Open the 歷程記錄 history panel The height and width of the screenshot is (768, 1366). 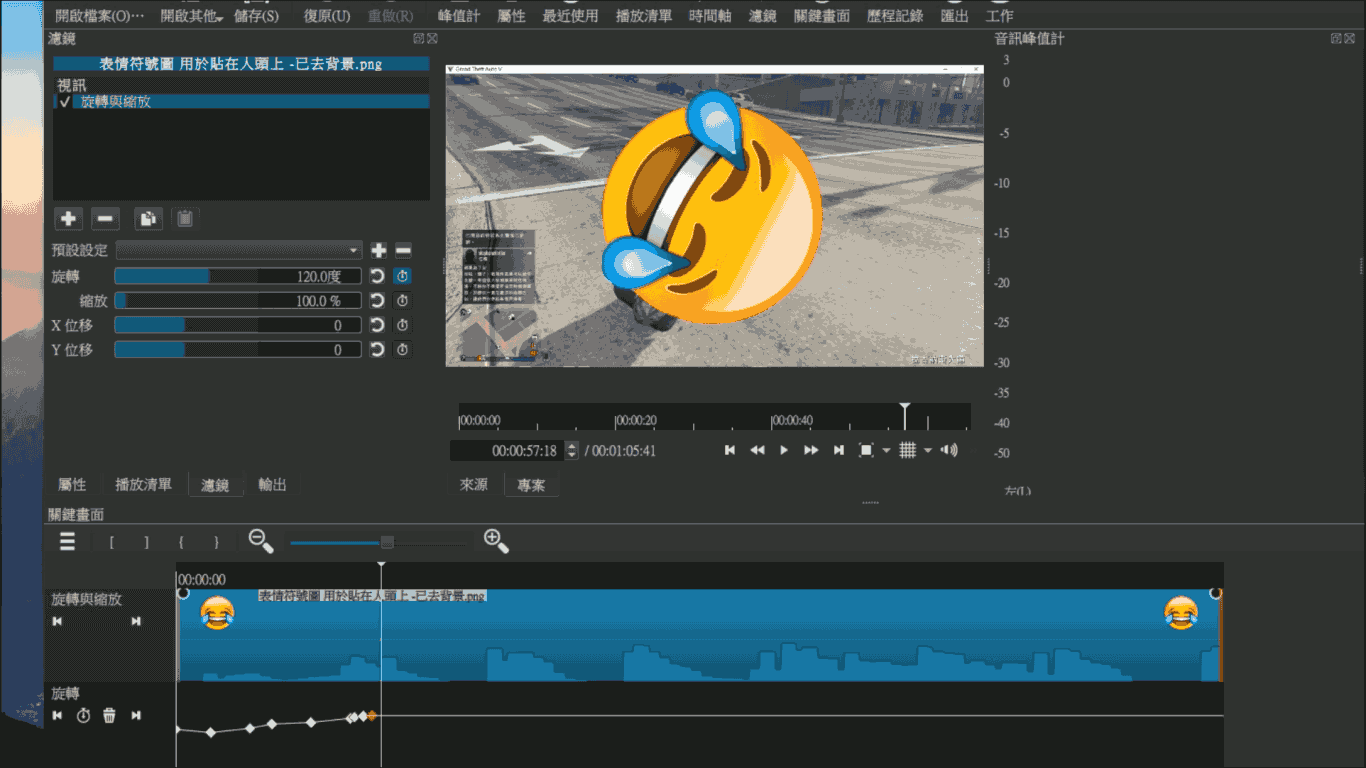895,16
